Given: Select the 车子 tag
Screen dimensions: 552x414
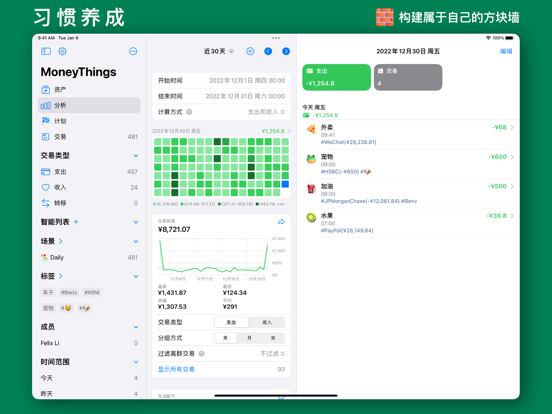Looking at the screenshot, I should coord(48,293).
